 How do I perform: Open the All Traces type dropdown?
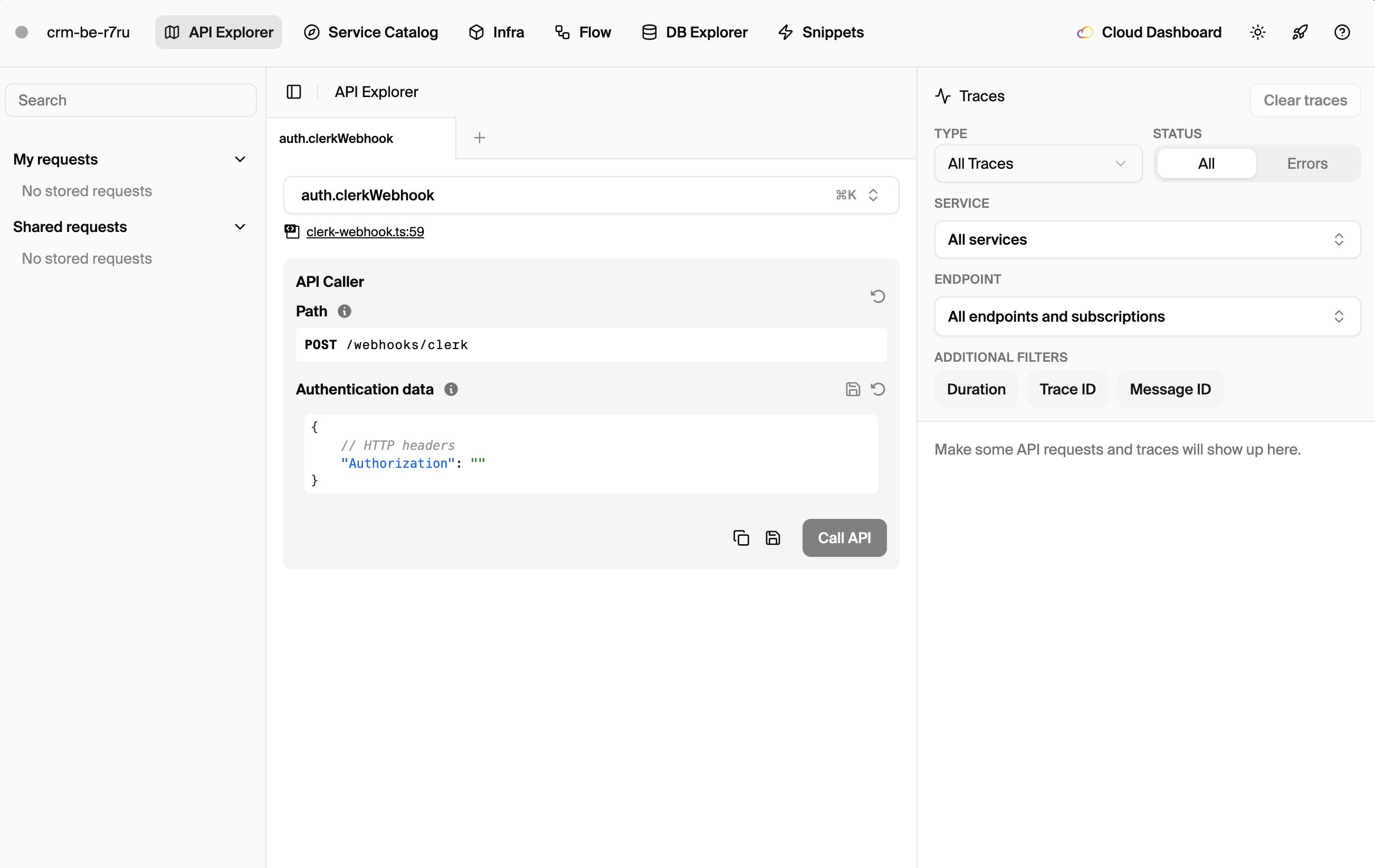pos(1037,164)
